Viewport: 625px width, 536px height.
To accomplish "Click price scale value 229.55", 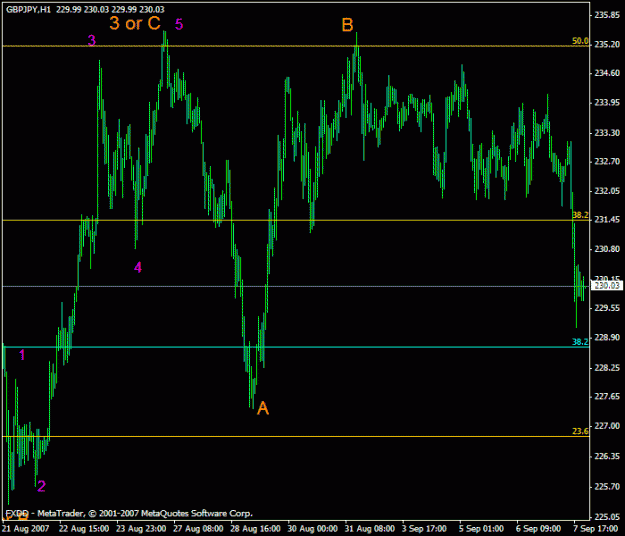I will coord(607,308).
